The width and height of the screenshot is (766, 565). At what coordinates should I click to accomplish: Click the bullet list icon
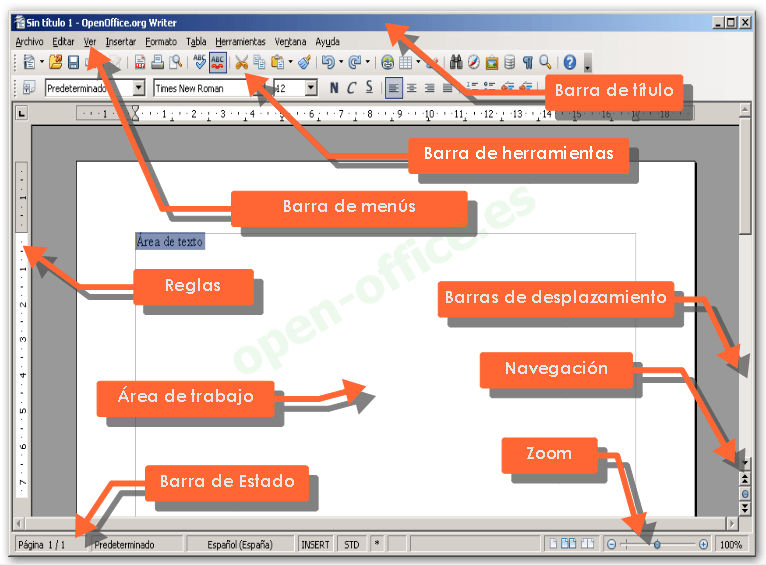[x=489, y=87]
